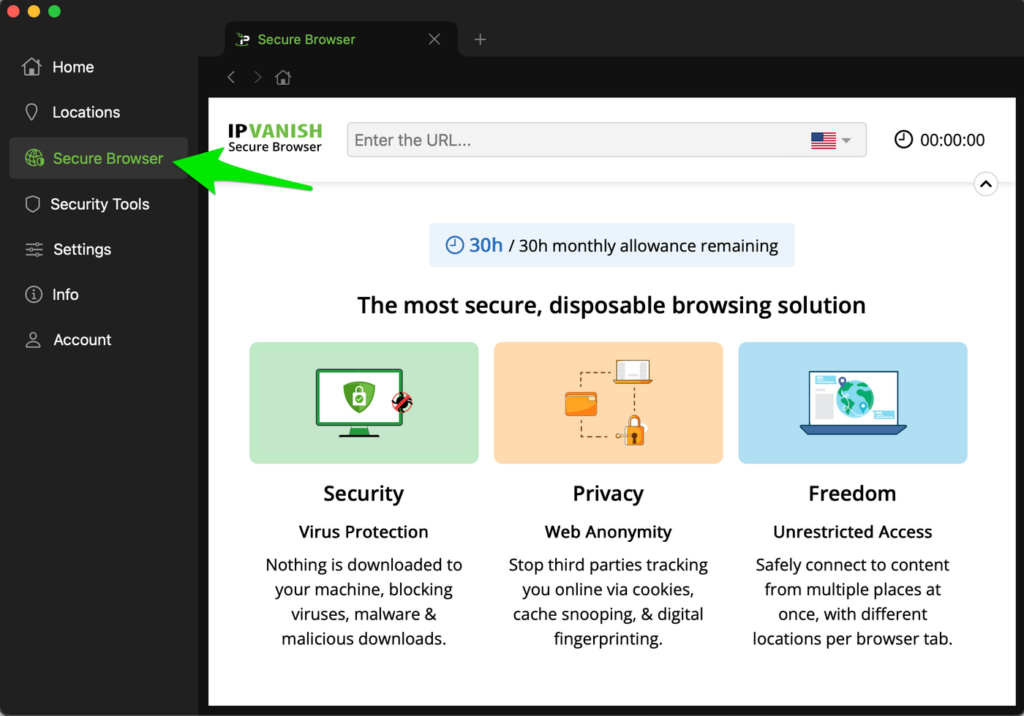The width and height of the screenshot is (1024, 716).
Task: Click the Unrestricted Access subheading
Action: click(x=852, y=532)
